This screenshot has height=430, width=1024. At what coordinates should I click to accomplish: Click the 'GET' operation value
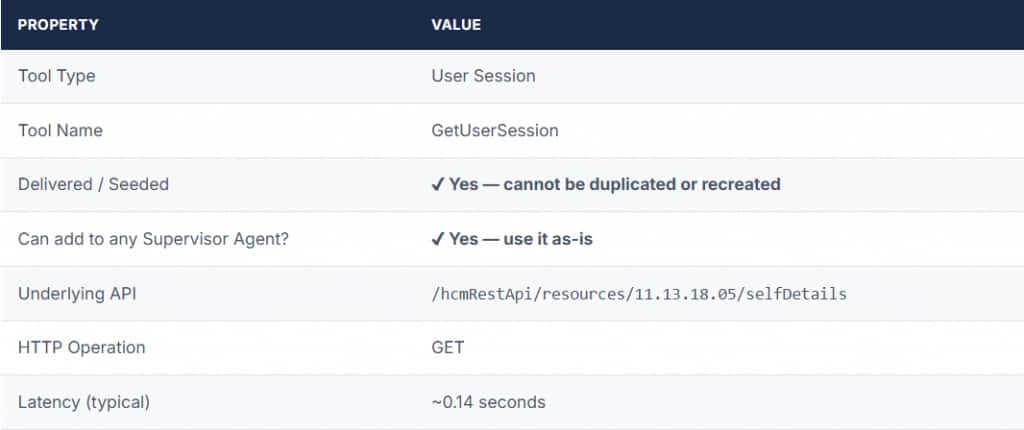[447, 348]
